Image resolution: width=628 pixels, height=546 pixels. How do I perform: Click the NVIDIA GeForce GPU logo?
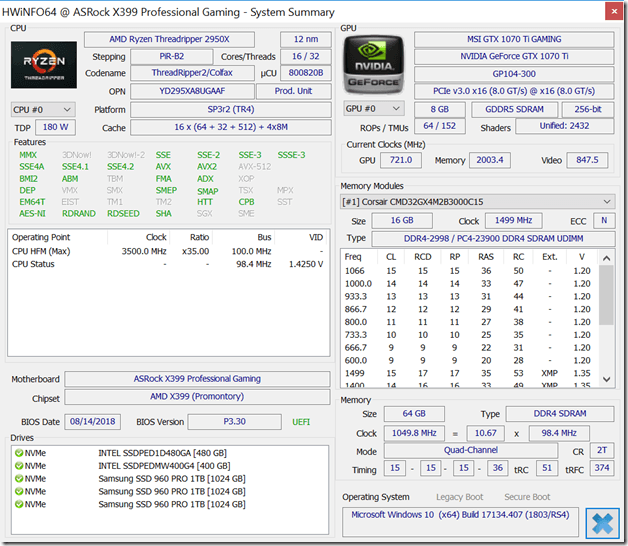pos(373,64)
